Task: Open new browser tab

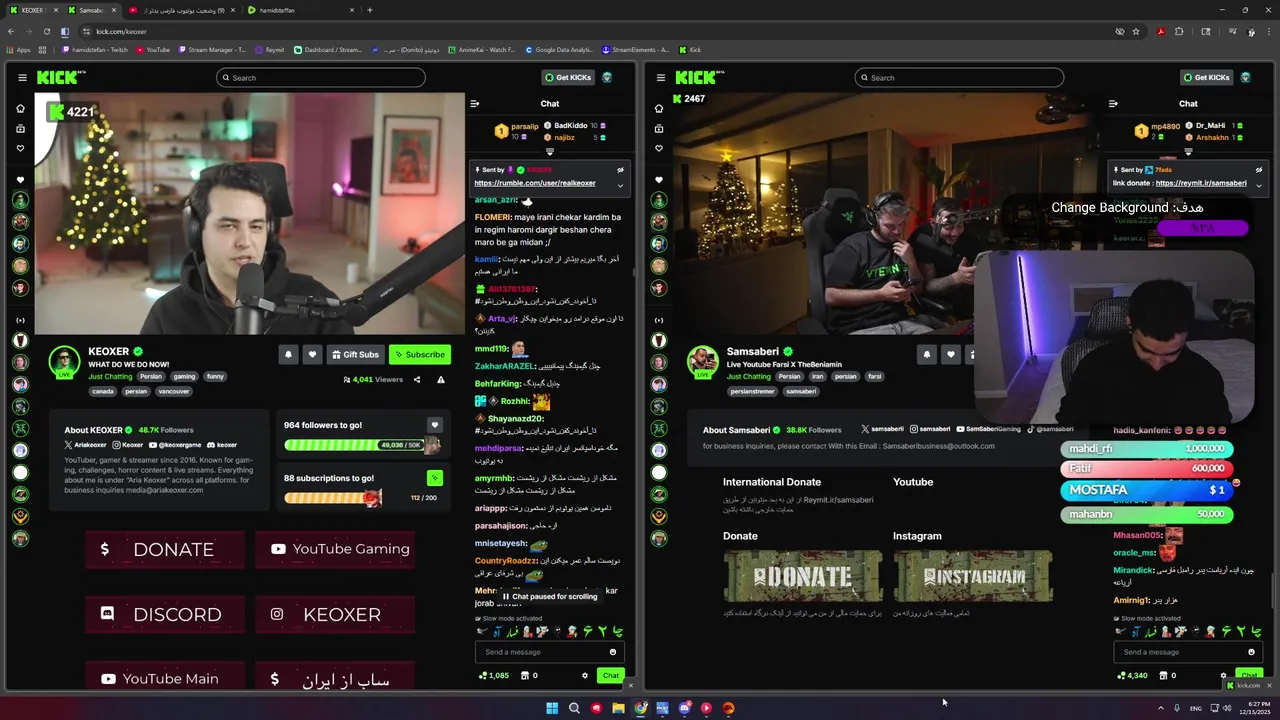Action: pos(370,10)
